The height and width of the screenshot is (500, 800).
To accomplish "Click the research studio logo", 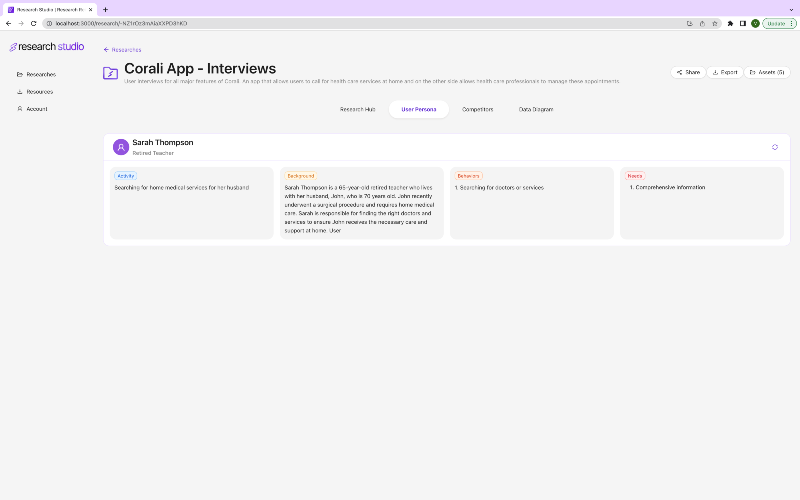I will click(47, 46).
